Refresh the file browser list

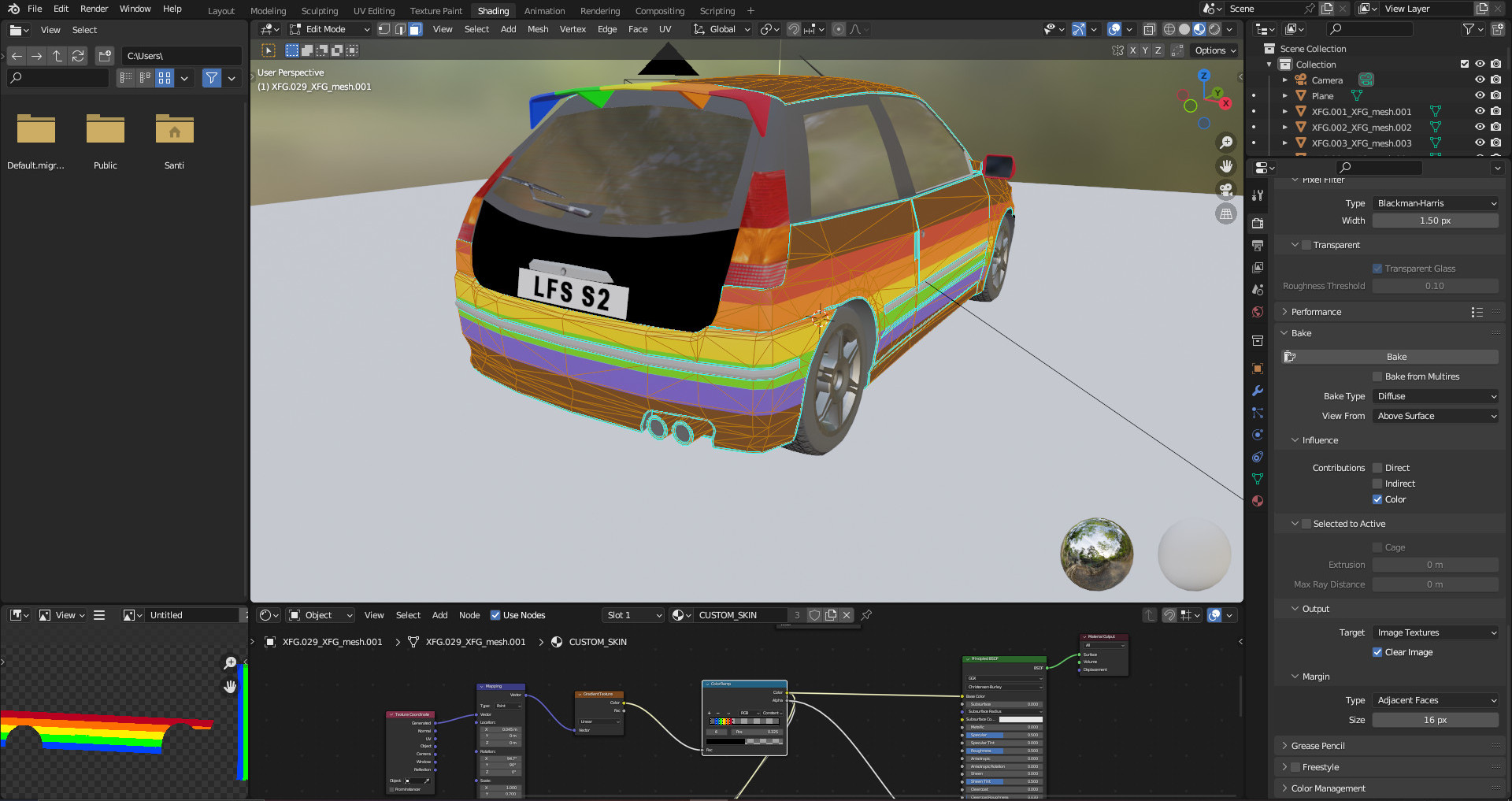tap(78, 56)
